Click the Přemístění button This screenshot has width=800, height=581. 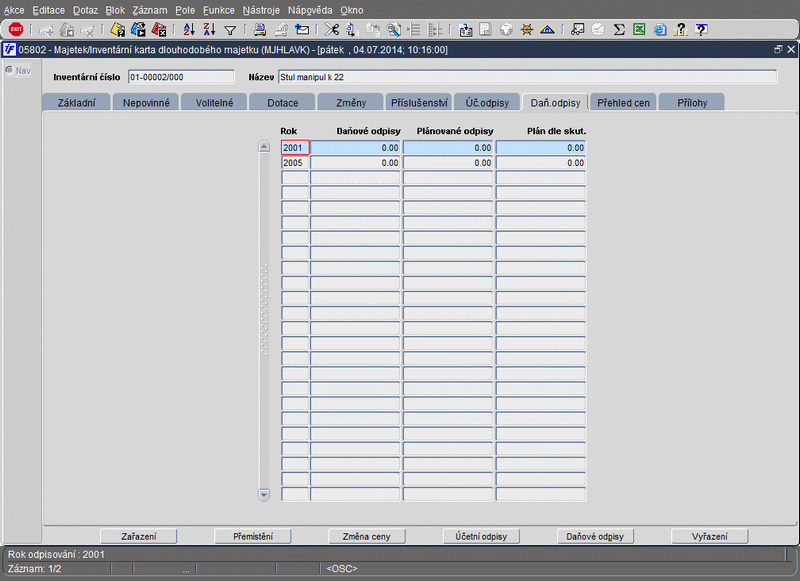(253, 536)
